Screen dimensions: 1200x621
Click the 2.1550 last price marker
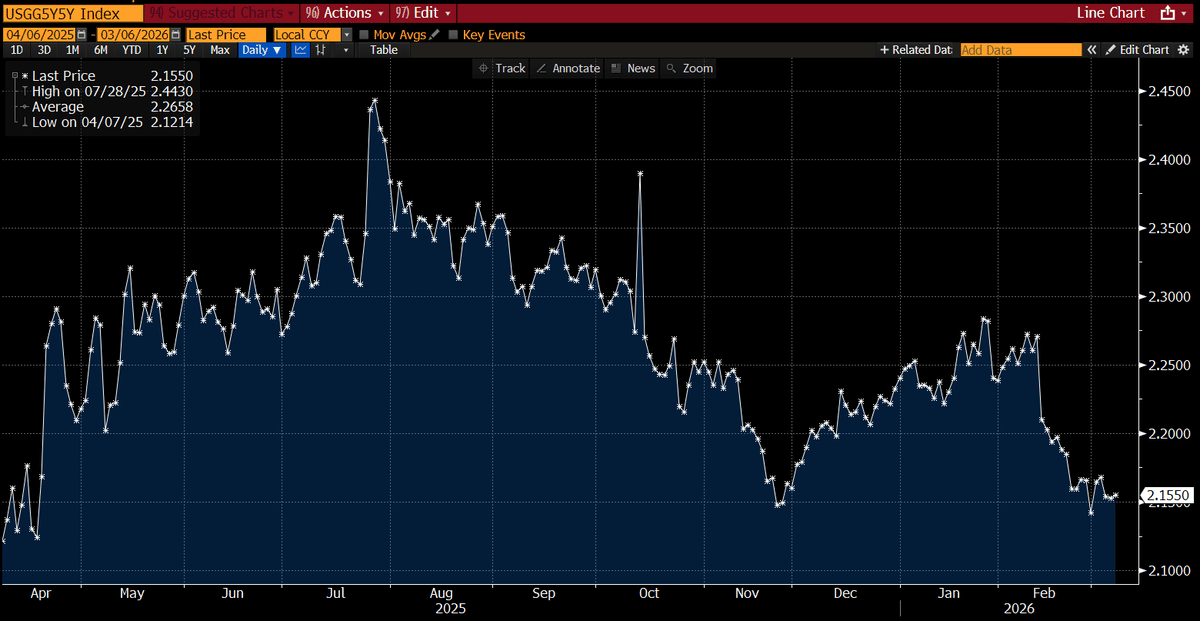click(x=1166, y=495)
